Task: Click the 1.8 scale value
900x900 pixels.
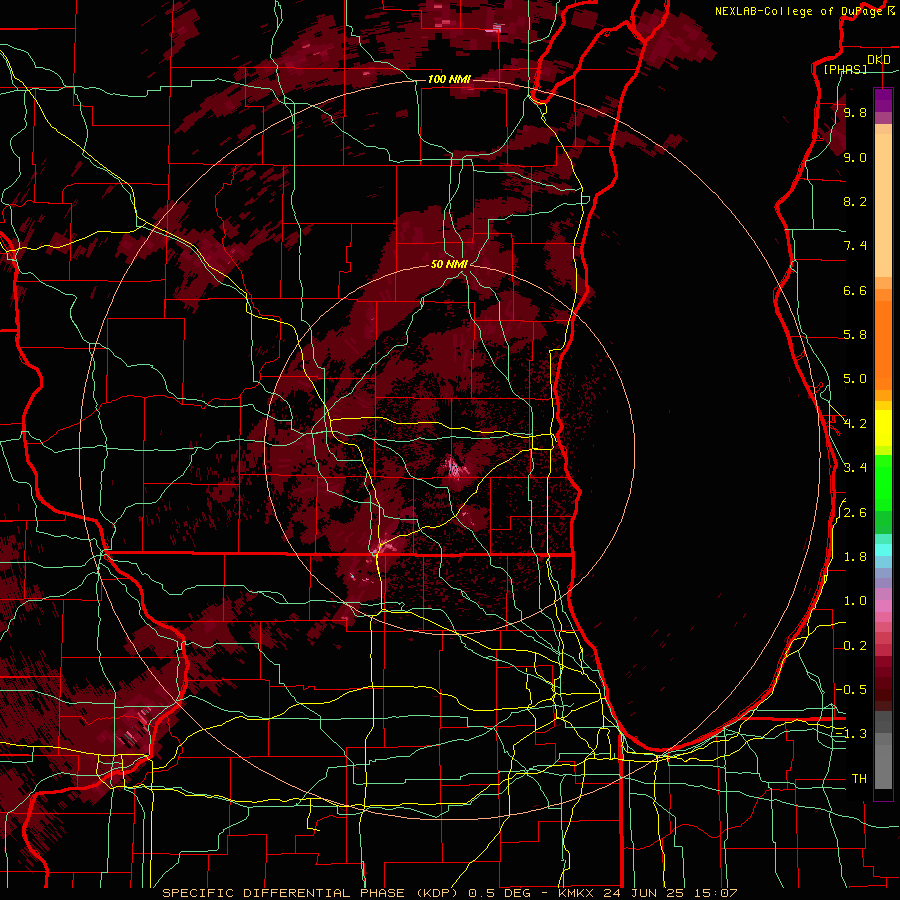Action: click(855, 557)
